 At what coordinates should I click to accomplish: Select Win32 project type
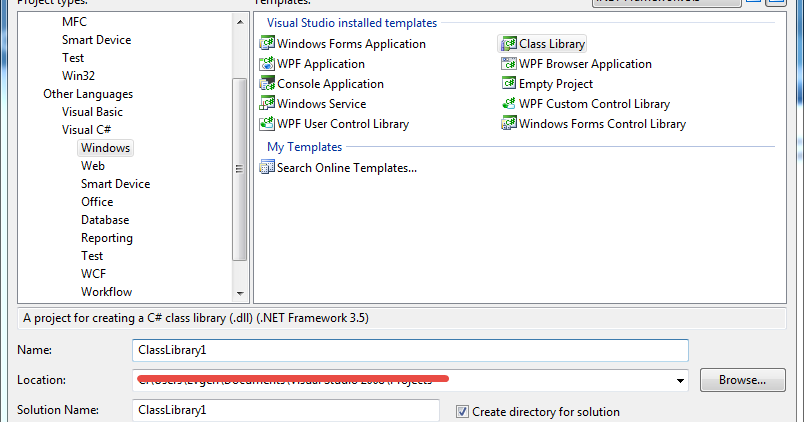[78, 75]
